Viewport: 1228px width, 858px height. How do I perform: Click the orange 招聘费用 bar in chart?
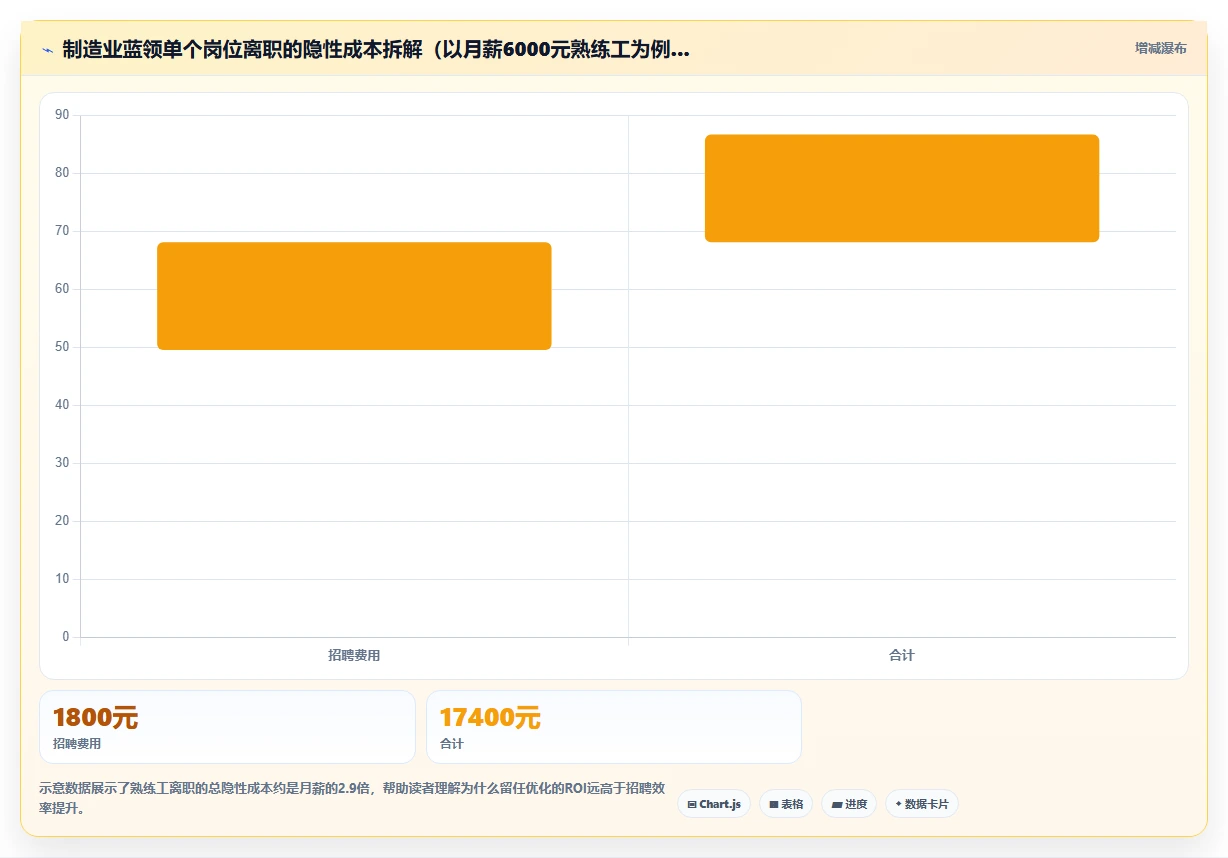point(354,296)
